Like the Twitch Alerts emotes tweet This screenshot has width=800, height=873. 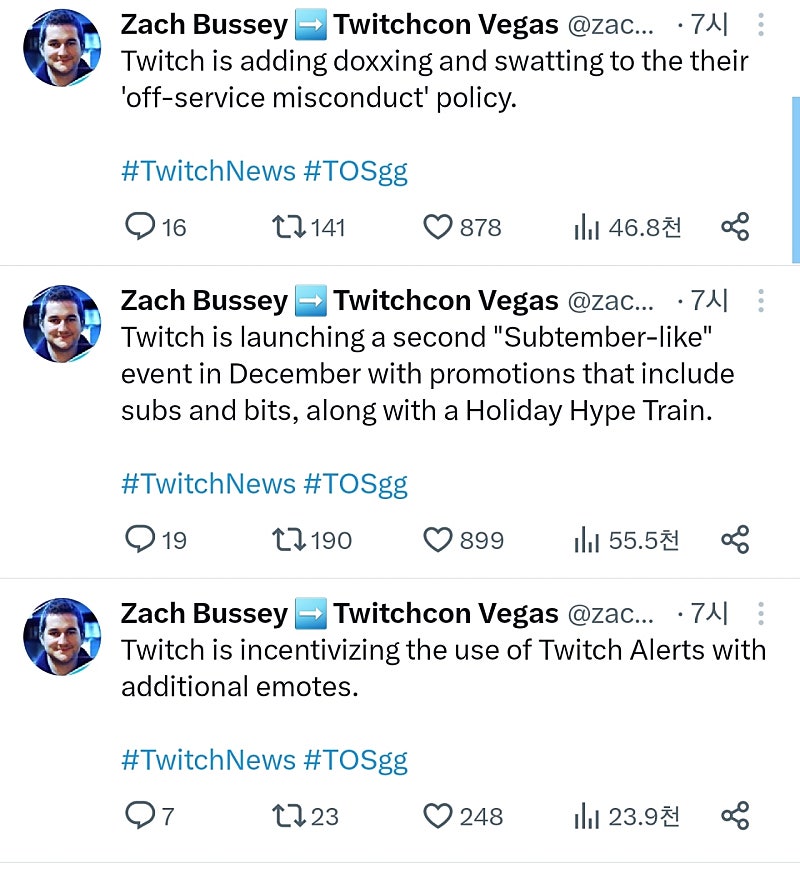tap(438, 816)
